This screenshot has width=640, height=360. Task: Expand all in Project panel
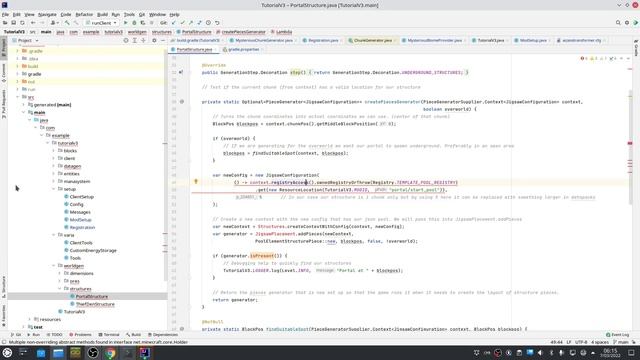point(135,40)
